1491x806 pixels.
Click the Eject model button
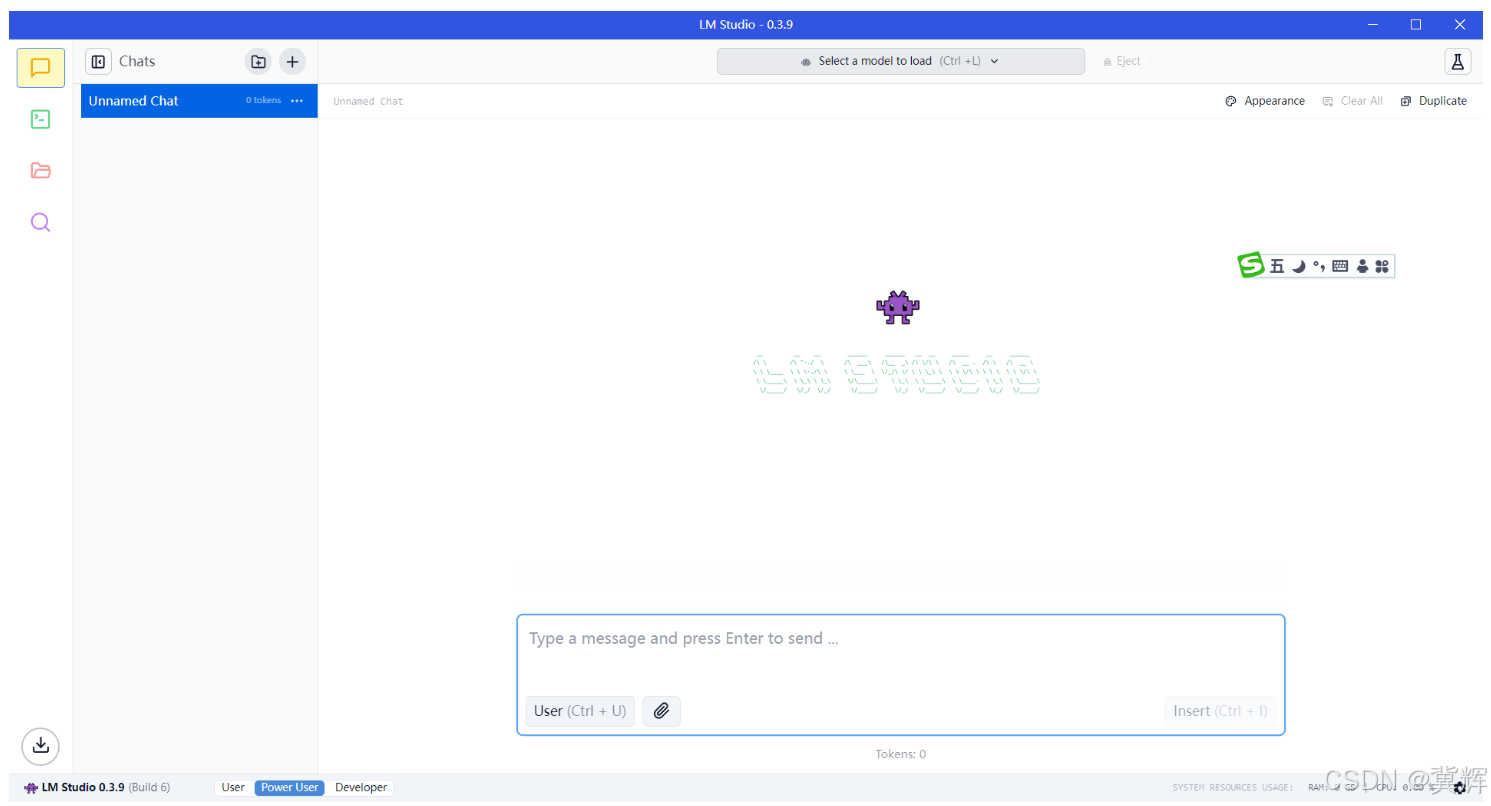tap(1122, 61)
